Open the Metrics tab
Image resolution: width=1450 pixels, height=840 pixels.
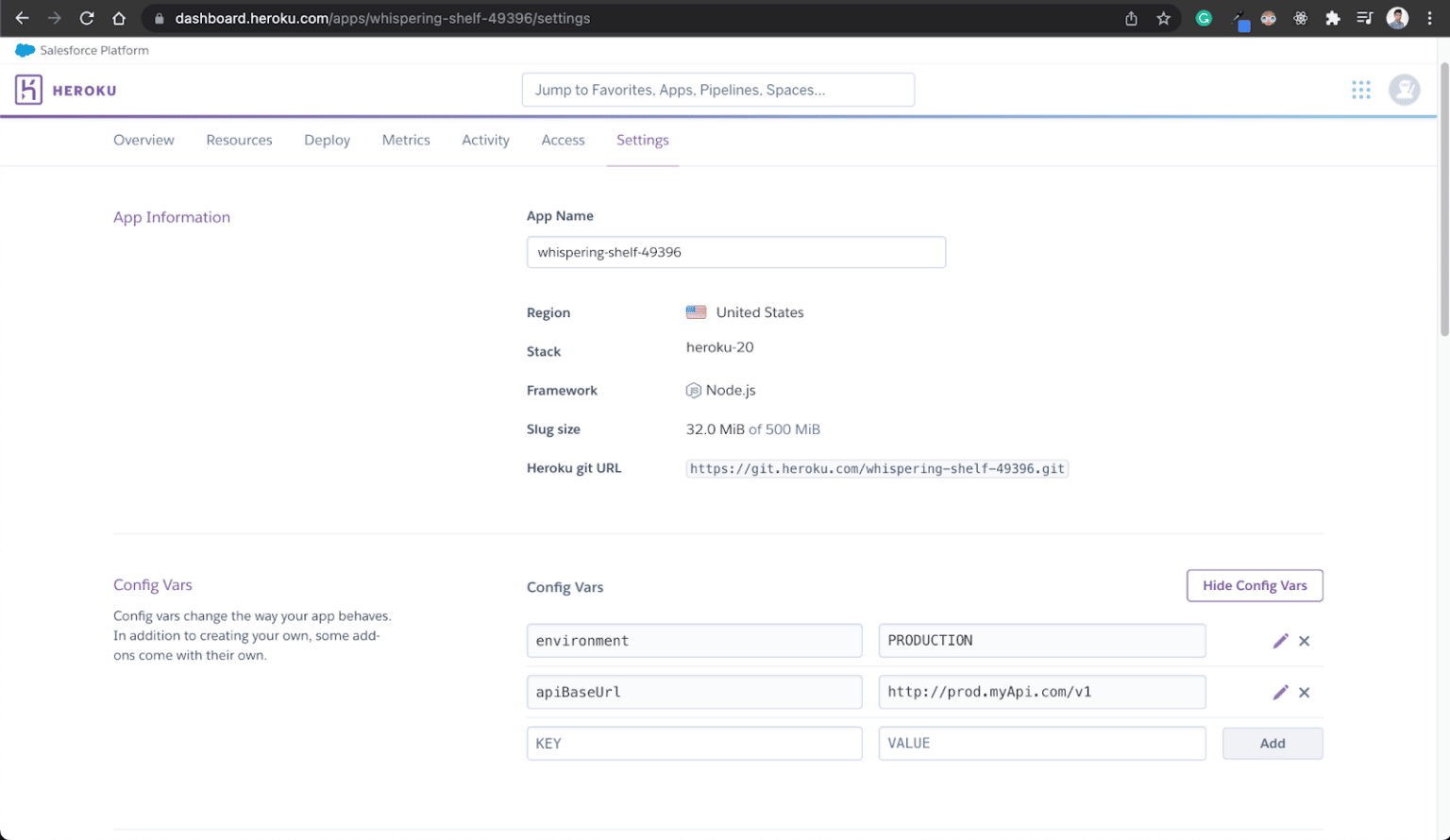[406, 140]
